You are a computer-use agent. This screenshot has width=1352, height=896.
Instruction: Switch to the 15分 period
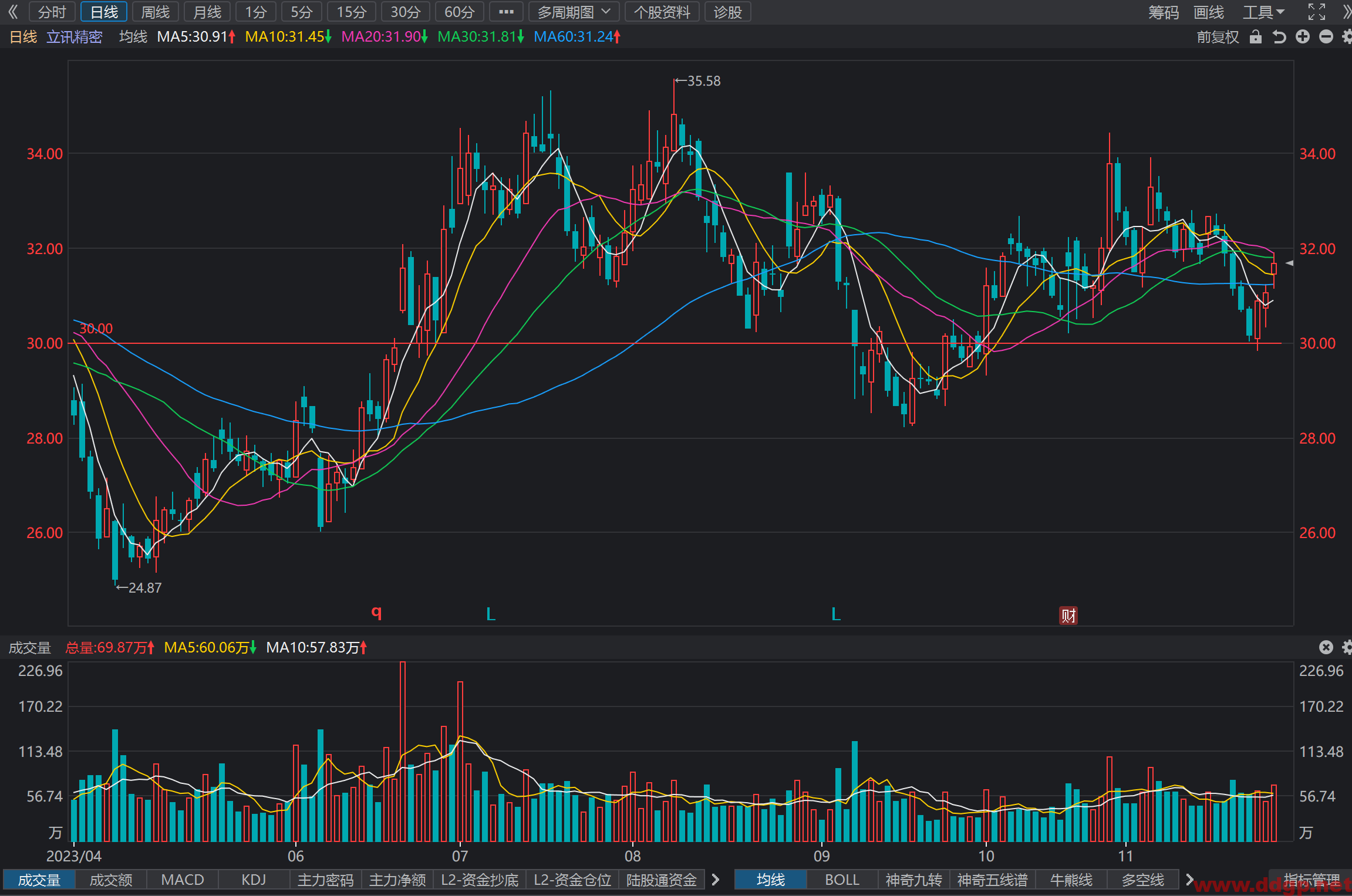352,12
